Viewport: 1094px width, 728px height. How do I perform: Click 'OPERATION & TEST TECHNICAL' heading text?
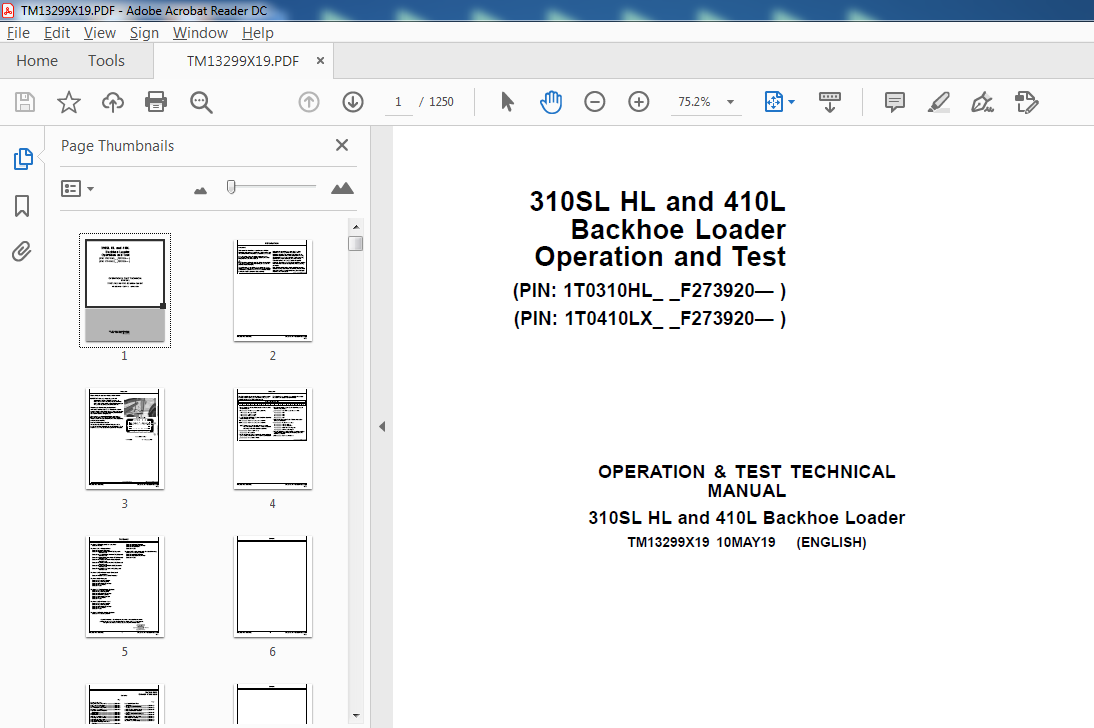tap(747, 472)
